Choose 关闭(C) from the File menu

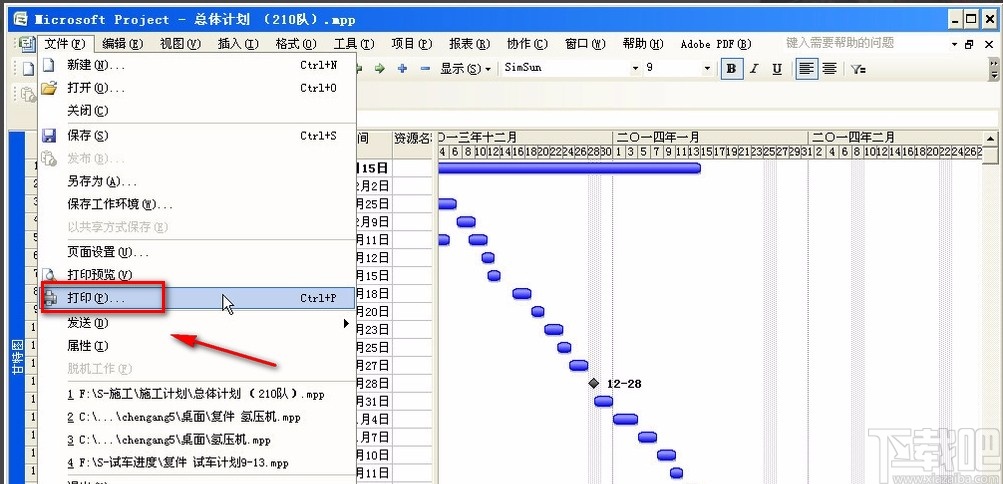pyautogui.click(x=197, y=111)
